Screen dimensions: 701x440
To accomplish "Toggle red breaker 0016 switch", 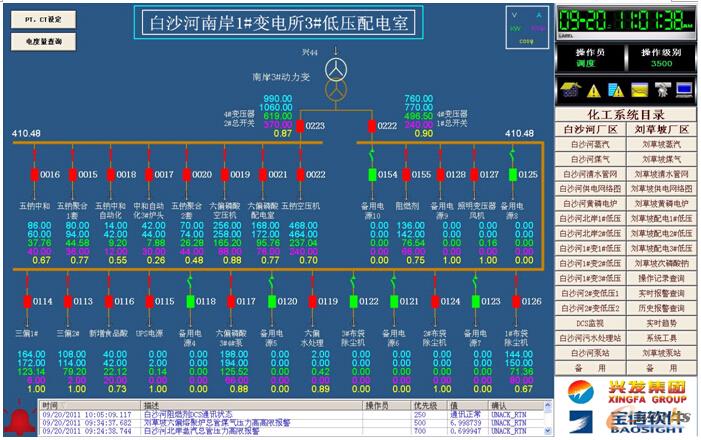I will (x=33, y=174).
